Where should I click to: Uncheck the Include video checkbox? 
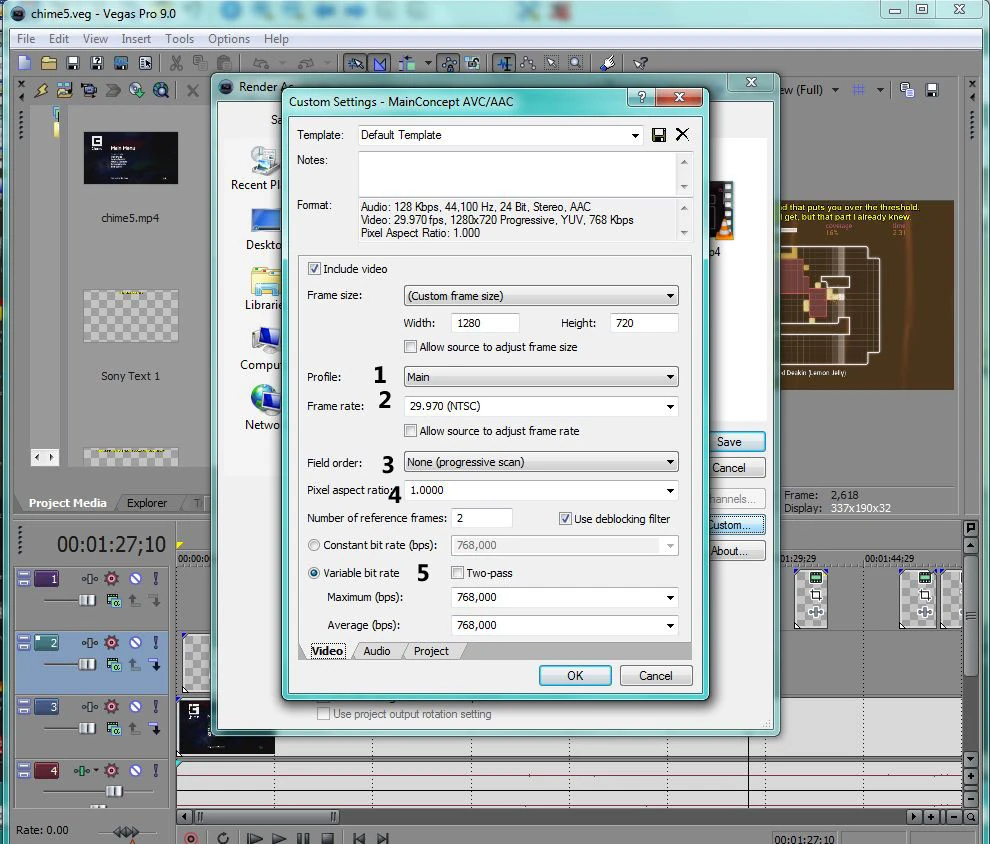point(315,269)
